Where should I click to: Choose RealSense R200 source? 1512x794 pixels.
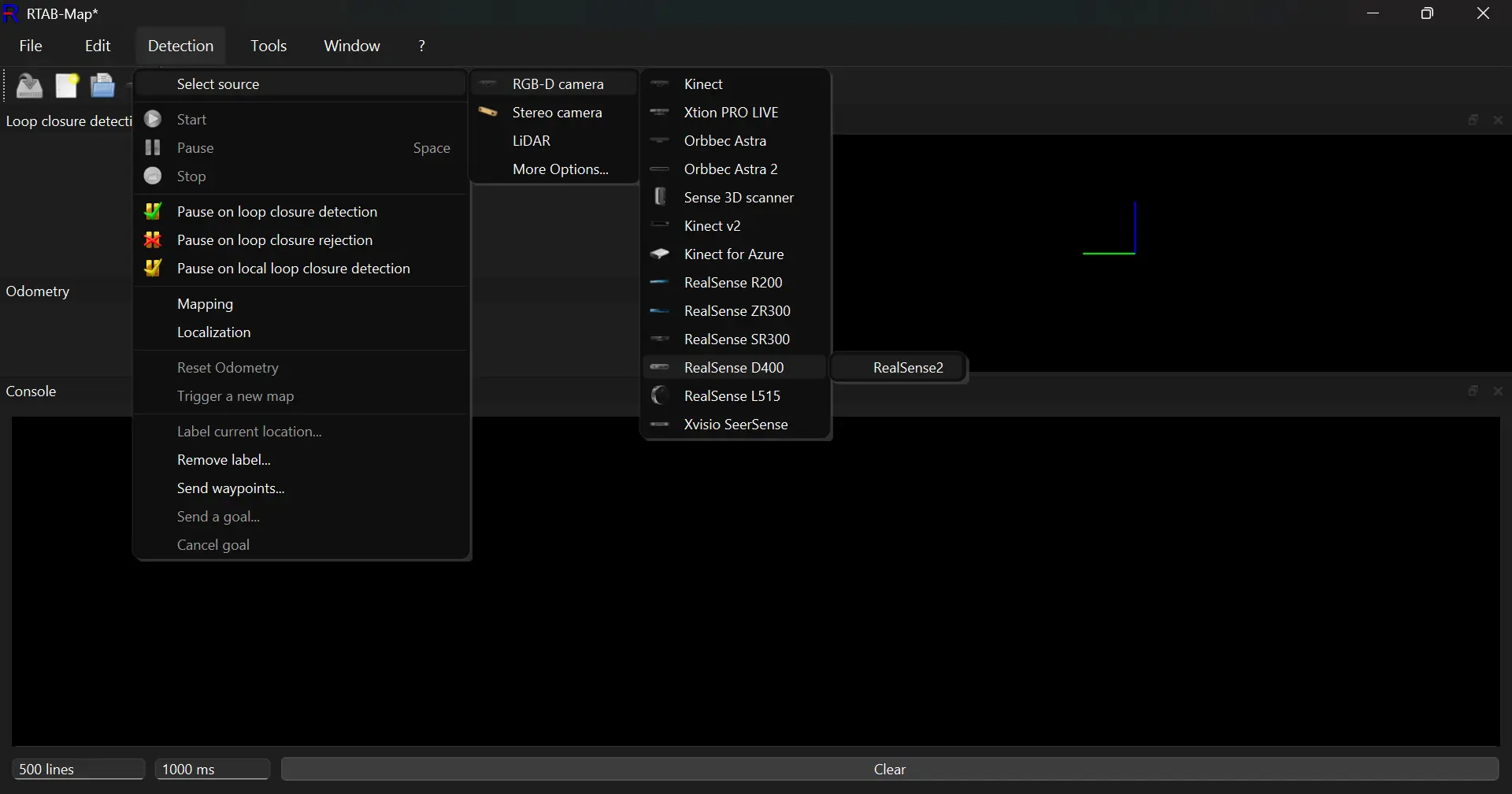pyautogui.click(x=736, y=283)
